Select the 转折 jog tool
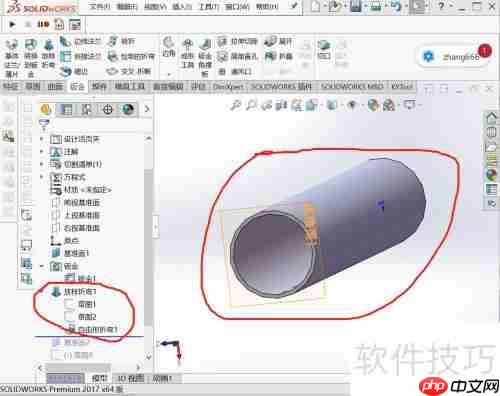This screenshot has width=500, height=396. tap(121, 41)
